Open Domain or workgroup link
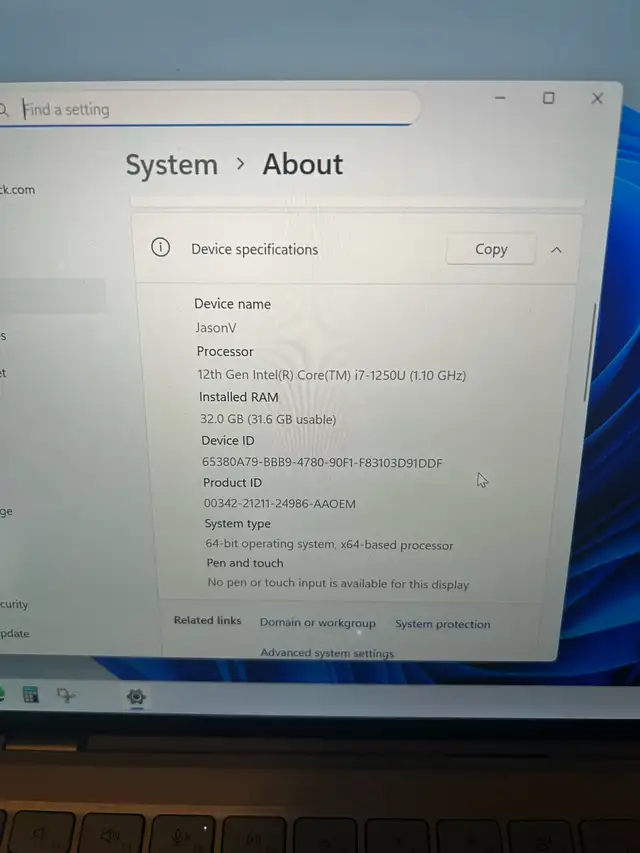The height and width of the screenshot is (853, 640). coord(317,623)
